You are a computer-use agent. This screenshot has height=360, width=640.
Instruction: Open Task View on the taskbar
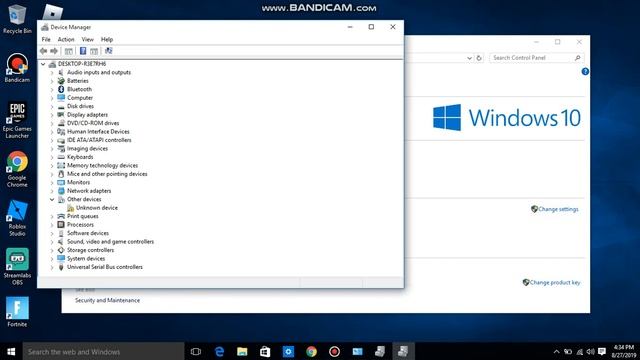click(x=196, y=351)
